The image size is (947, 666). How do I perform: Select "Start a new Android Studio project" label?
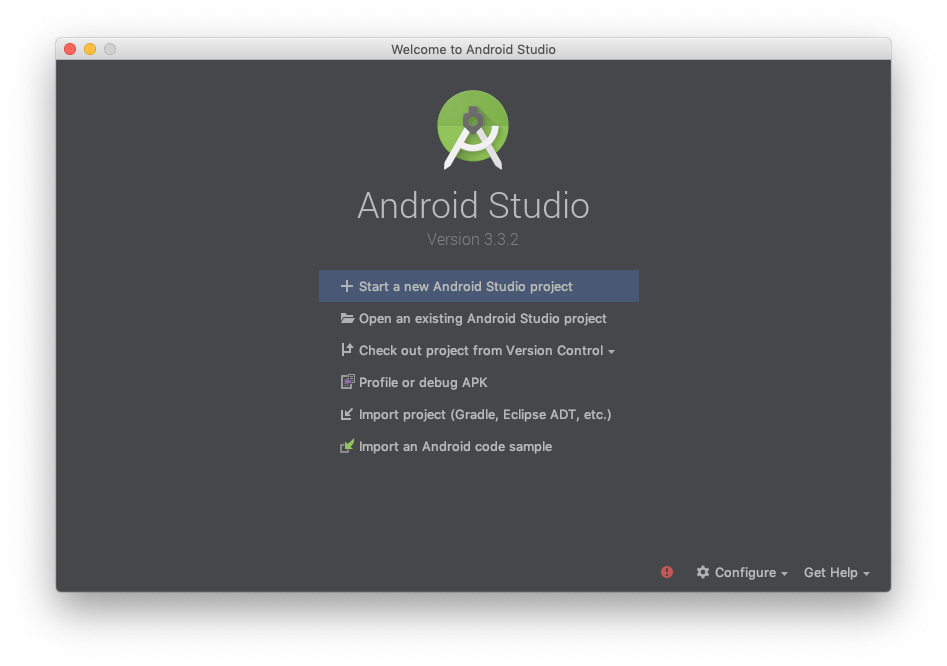click(x=465, y=286)
